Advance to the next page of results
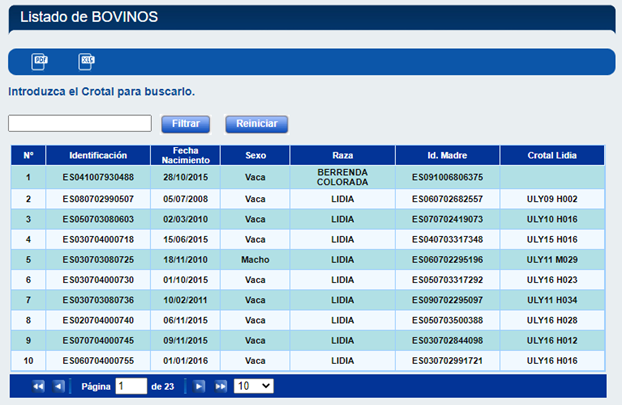 tap(200, 386)
